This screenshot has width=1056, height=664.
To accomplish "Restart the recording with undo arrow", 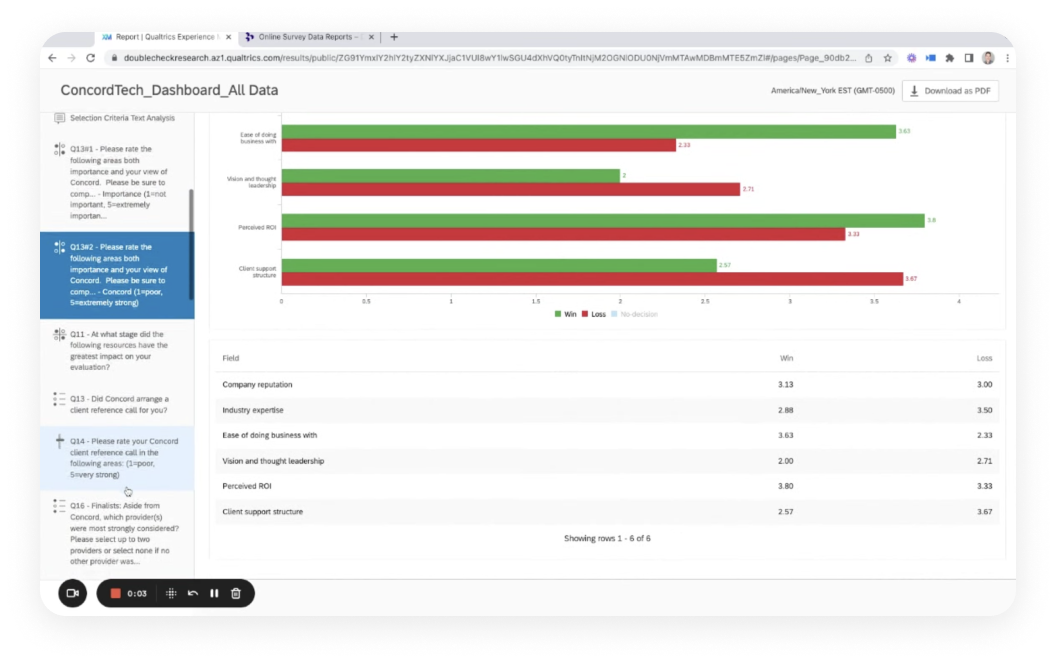I will [193, 593].
